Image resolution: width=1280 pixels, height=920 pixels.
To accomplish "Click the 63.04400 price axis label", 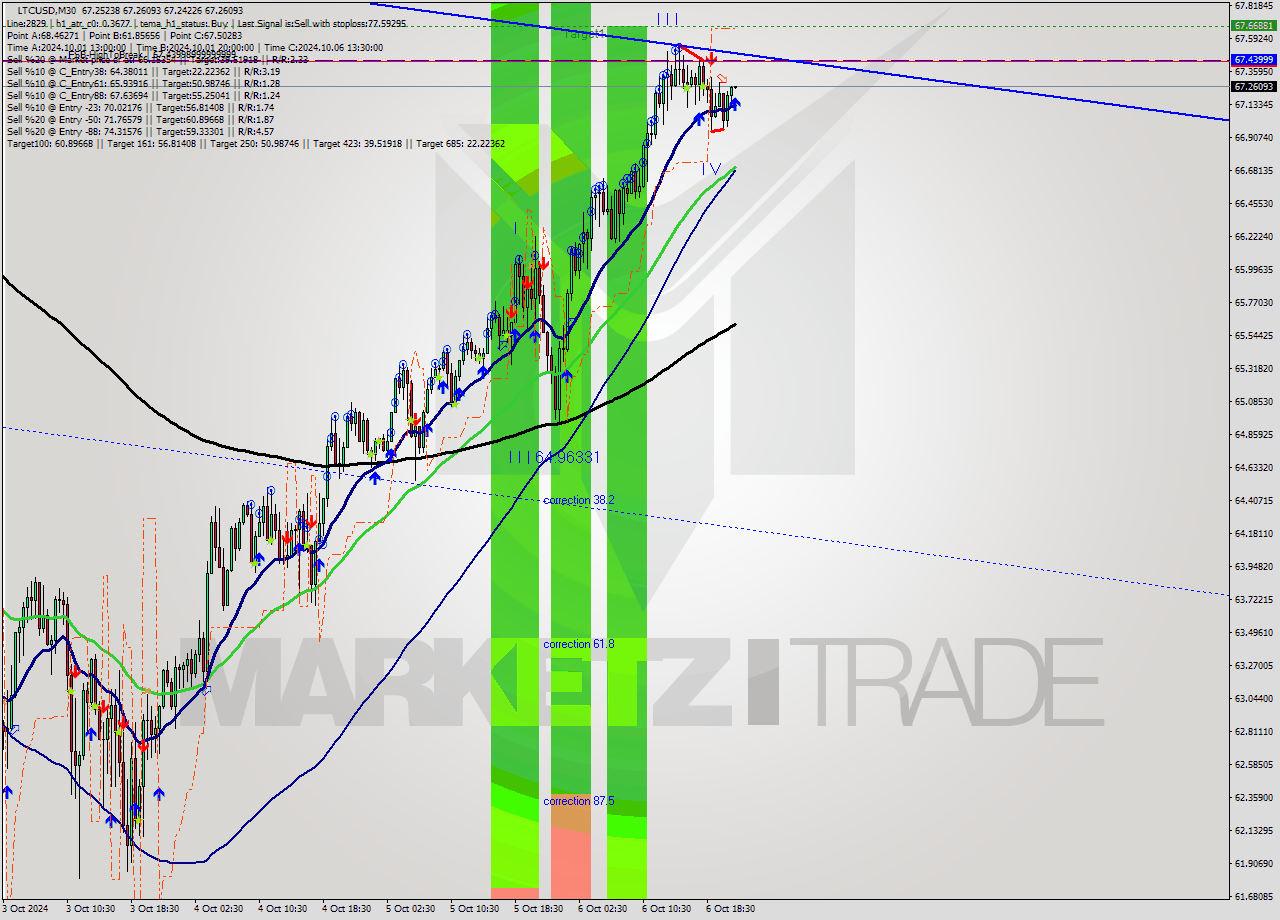I will (x=1253, y=698).
